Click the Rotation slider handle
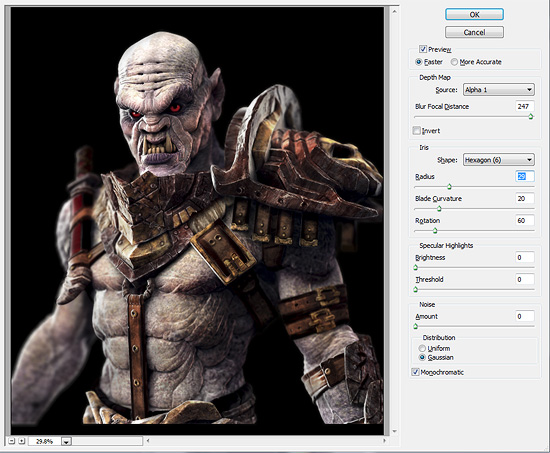Image resolution: width=550 pixels, height=453 pixels. (435, 231)
